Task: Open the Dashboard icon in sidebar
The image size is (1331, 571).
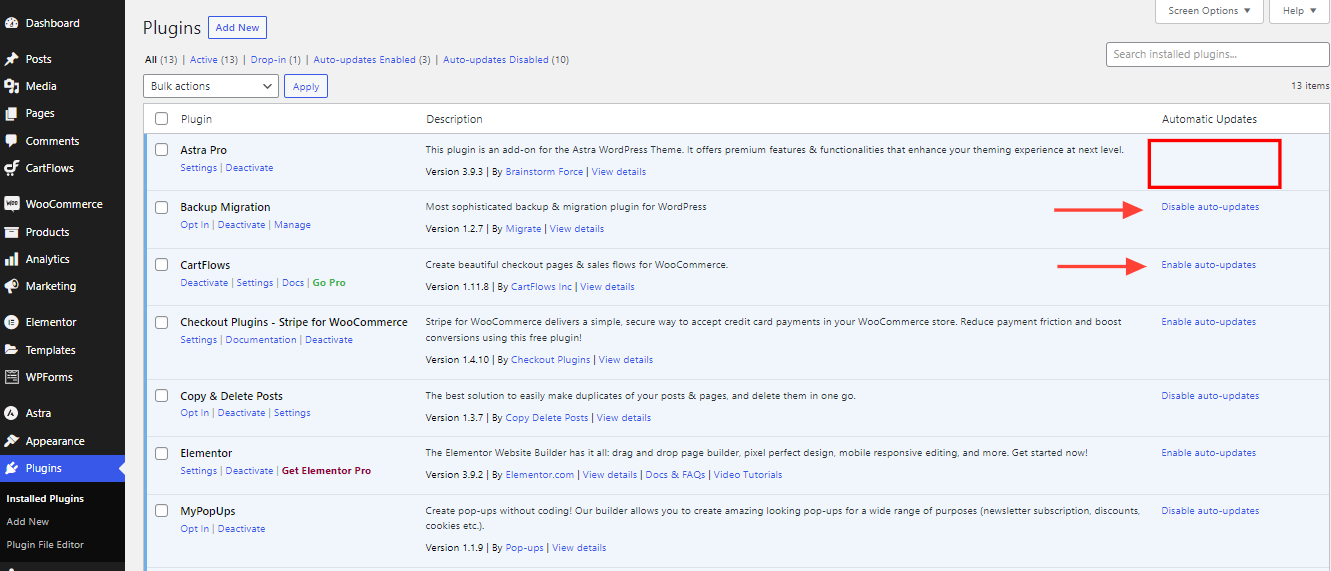Action: (12, 23)
